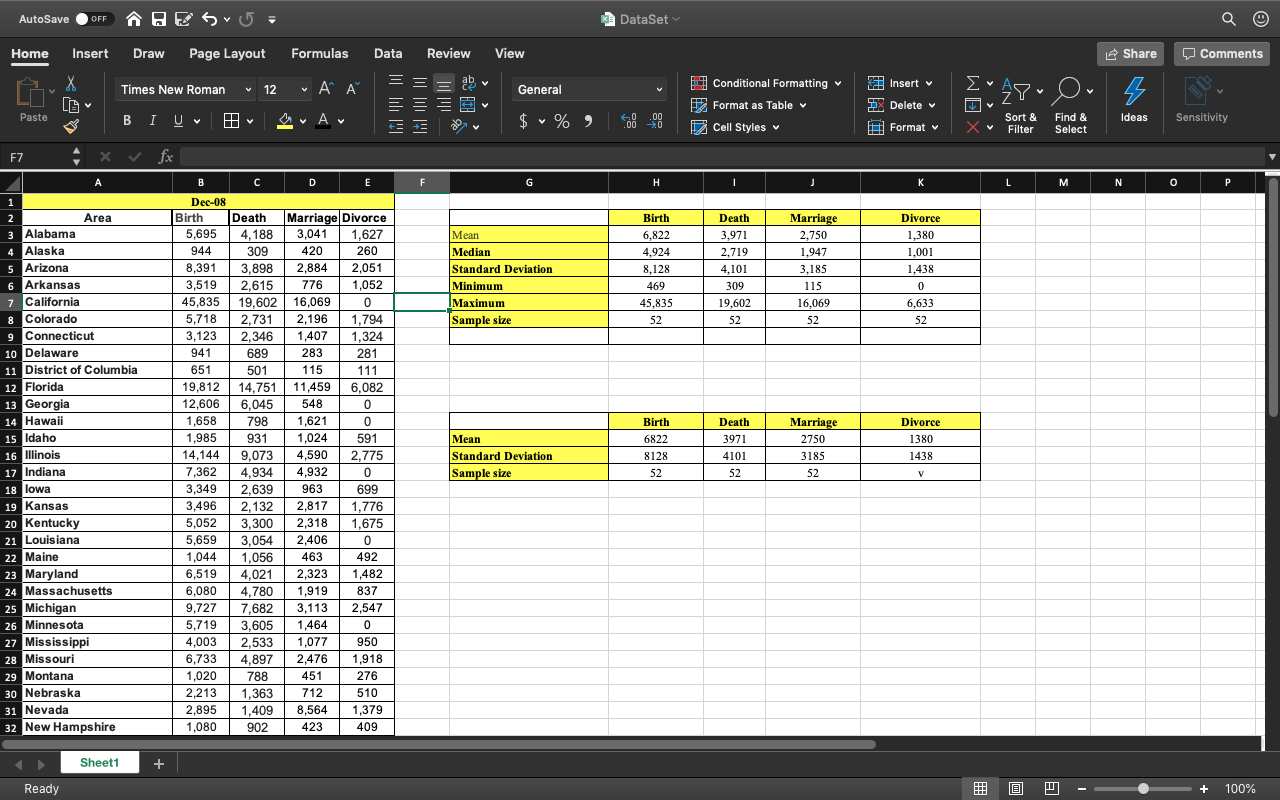Select the Format Painter brush icon
The image size is (1280, 800).
pos(71,127)
